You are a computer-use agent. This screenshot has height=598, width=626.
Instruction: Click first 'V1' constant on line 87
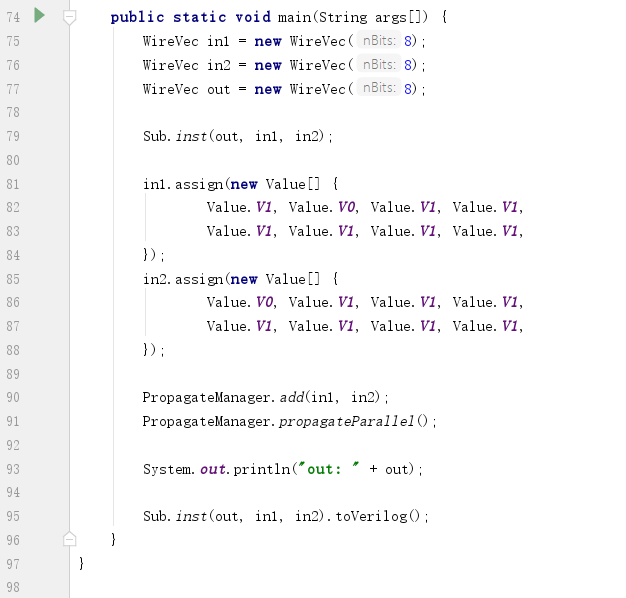click(264, 326)
